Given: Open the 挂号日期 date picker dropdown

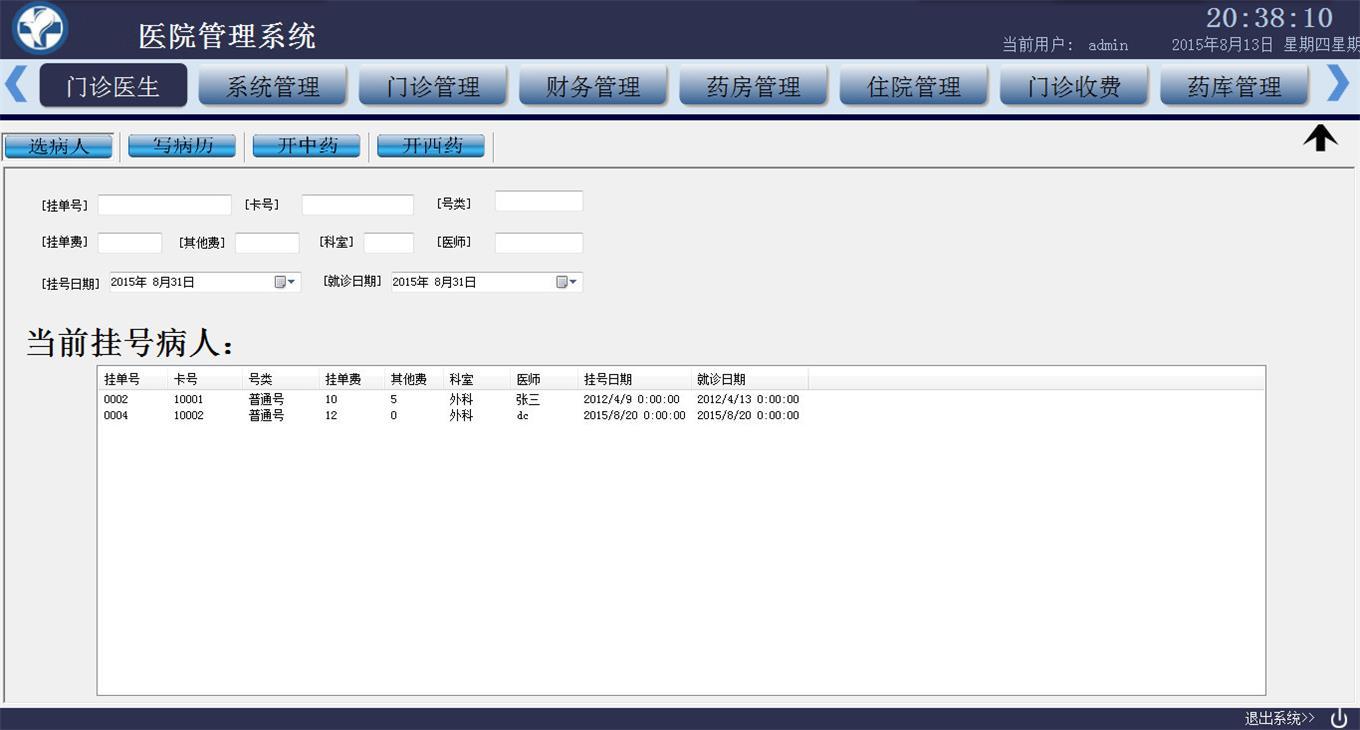Looking at the screenshot, I should [286, 282].
